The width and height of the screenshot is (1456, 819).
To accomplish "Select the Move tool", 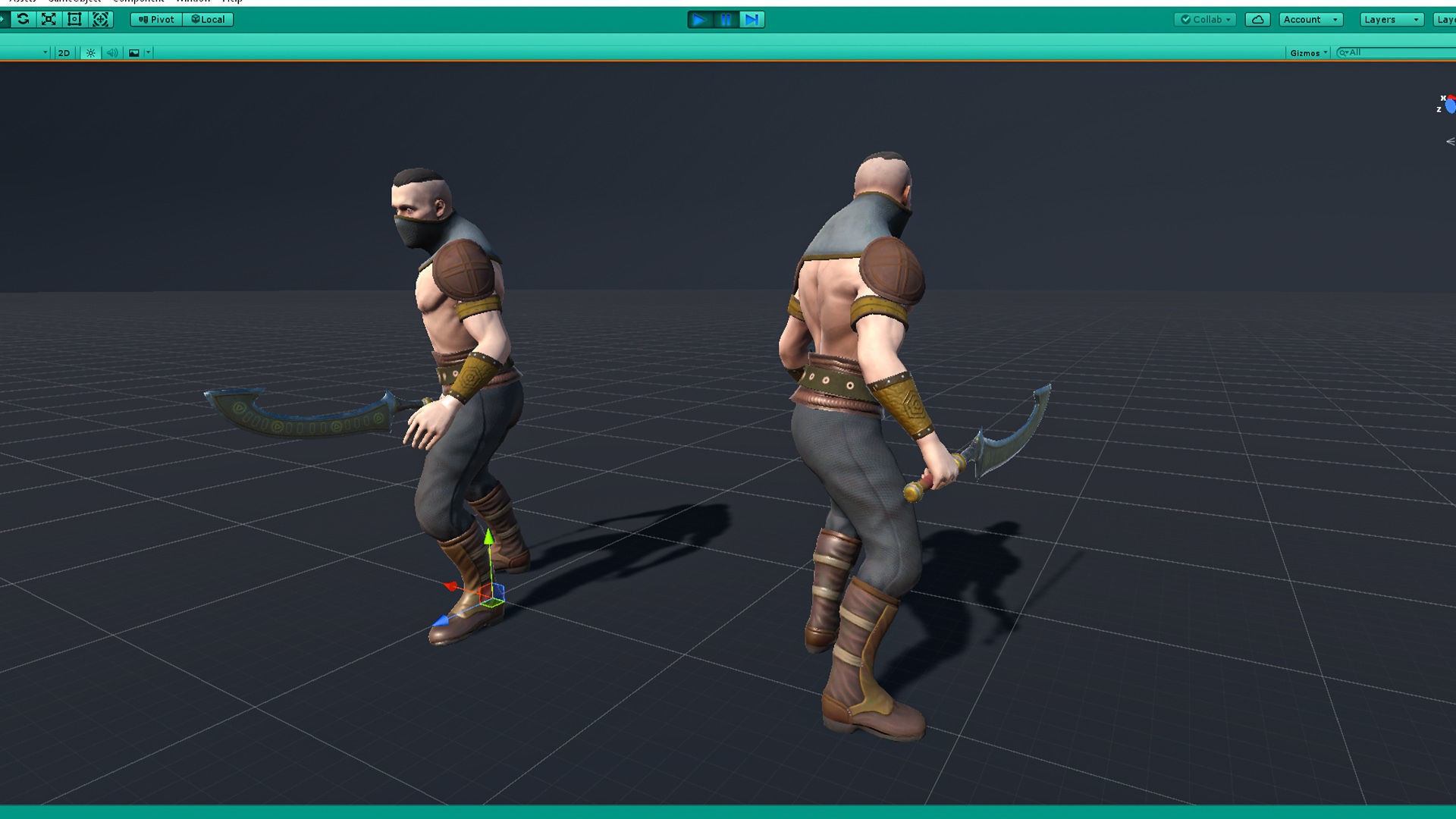I will pos(5,20).
